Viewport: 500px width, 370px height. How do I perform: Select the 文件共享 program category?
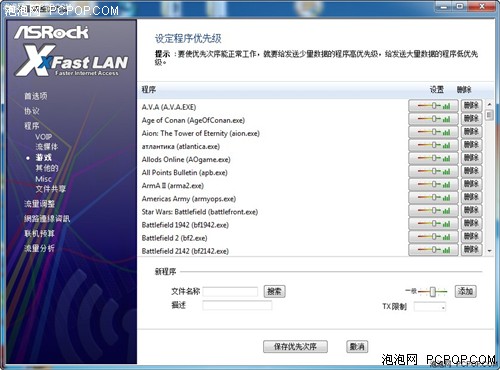pyautogui.click(x=51, y=189)
